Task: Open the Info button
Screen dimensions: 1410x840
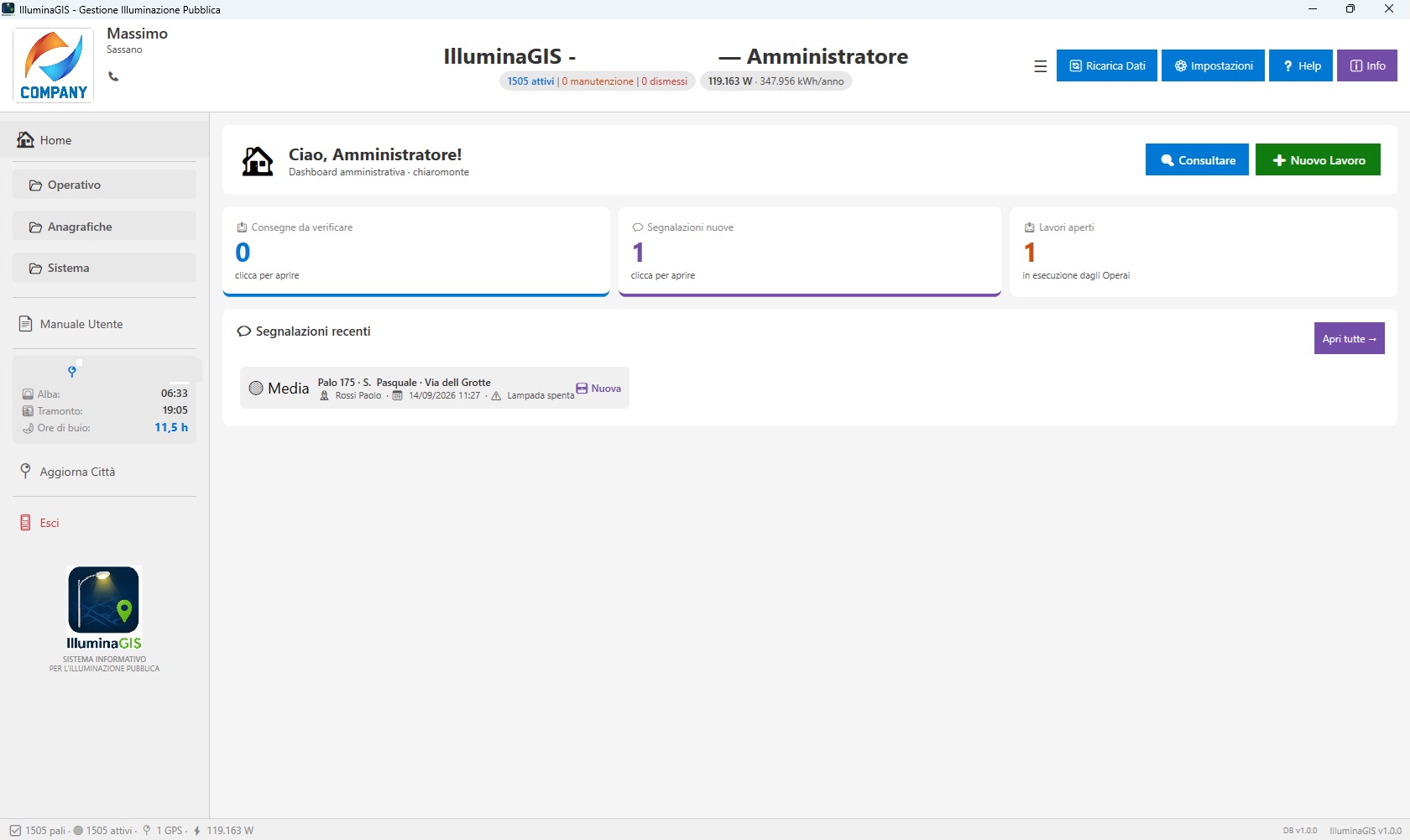Action: pos(1367,65)
